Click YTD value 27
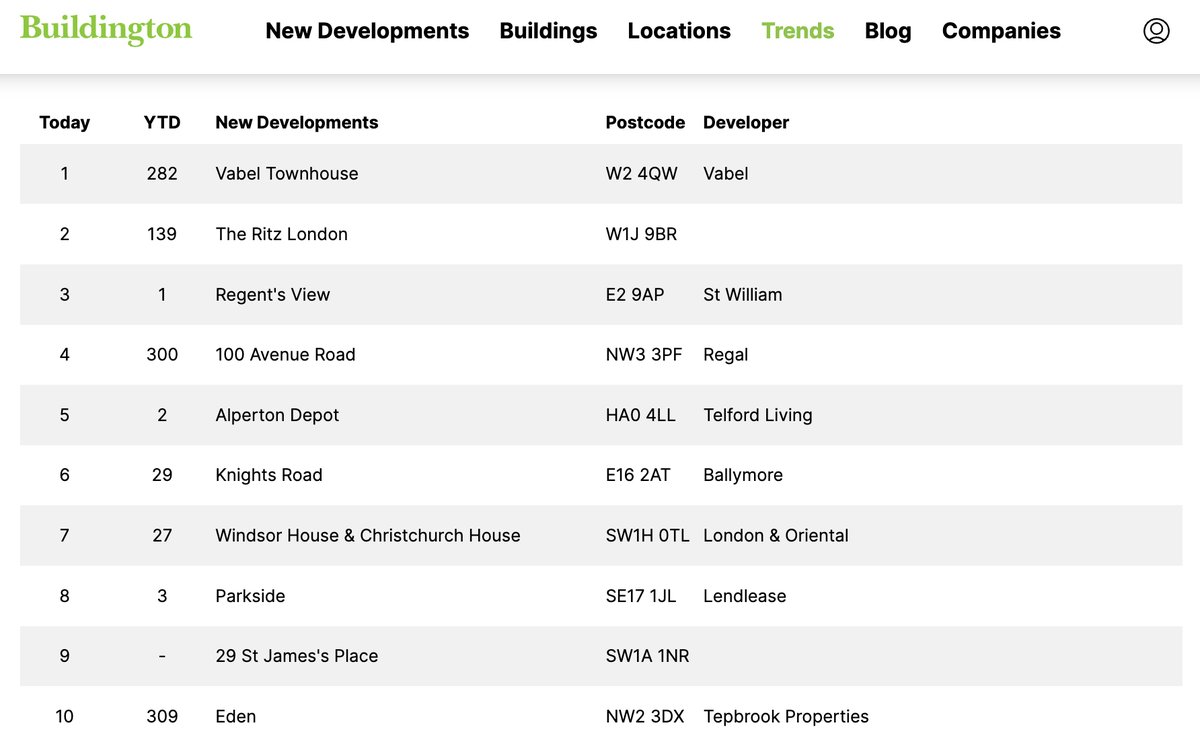The height and width of the screenshot is (744, 1200). (x=162, y=536)
